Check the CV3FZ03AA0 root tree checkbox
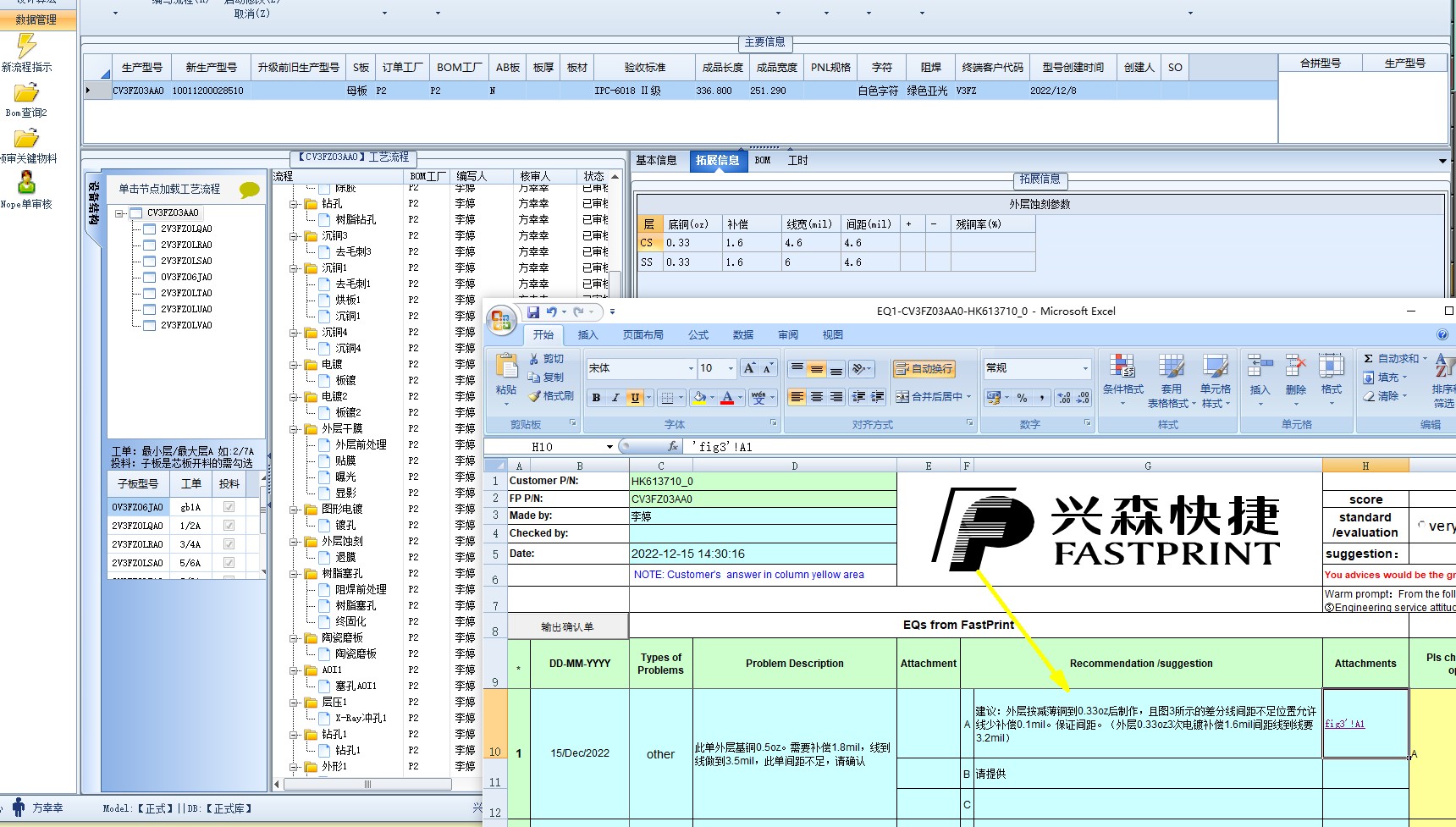1456x827 pixels. click(x=135, y=213)
